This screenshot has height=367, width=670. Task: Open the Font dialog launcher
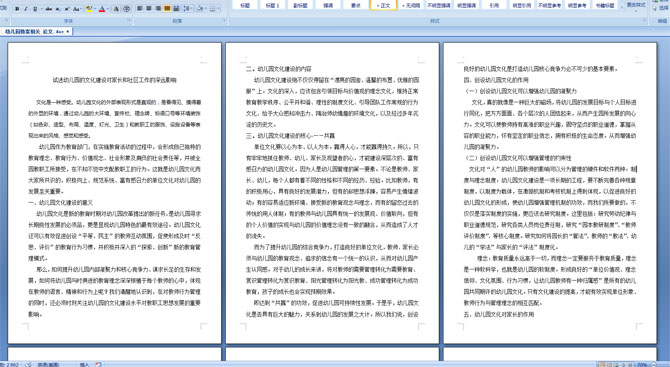pyautogui.click(x=129, y=21)
